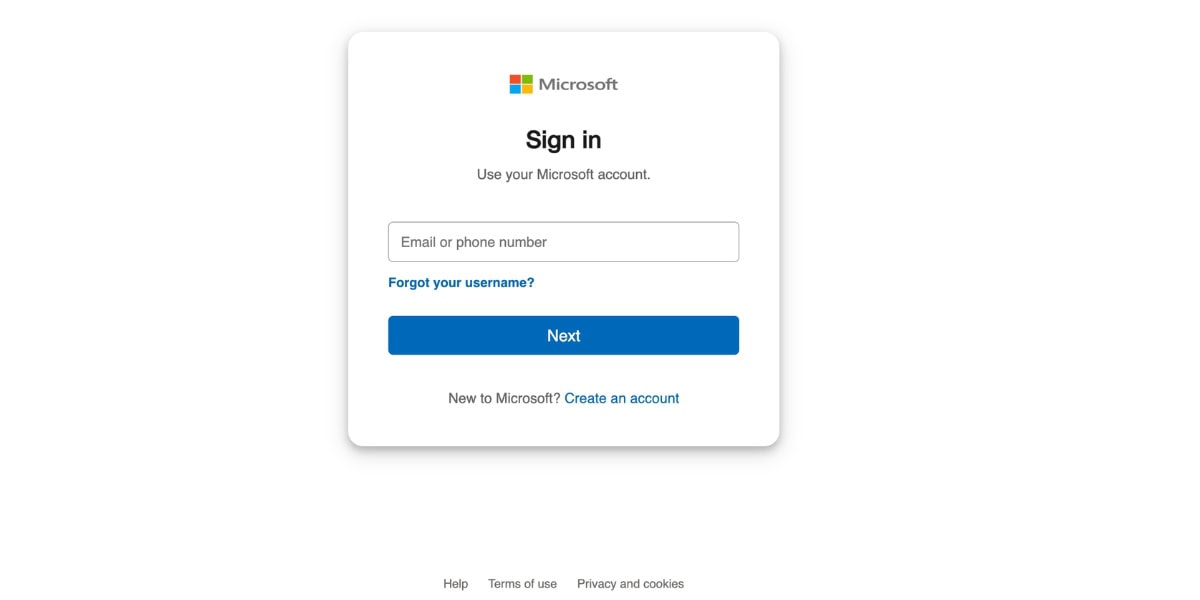
Task: Click the text Use your Microsoft account
Action: click(x=563, y=173)
